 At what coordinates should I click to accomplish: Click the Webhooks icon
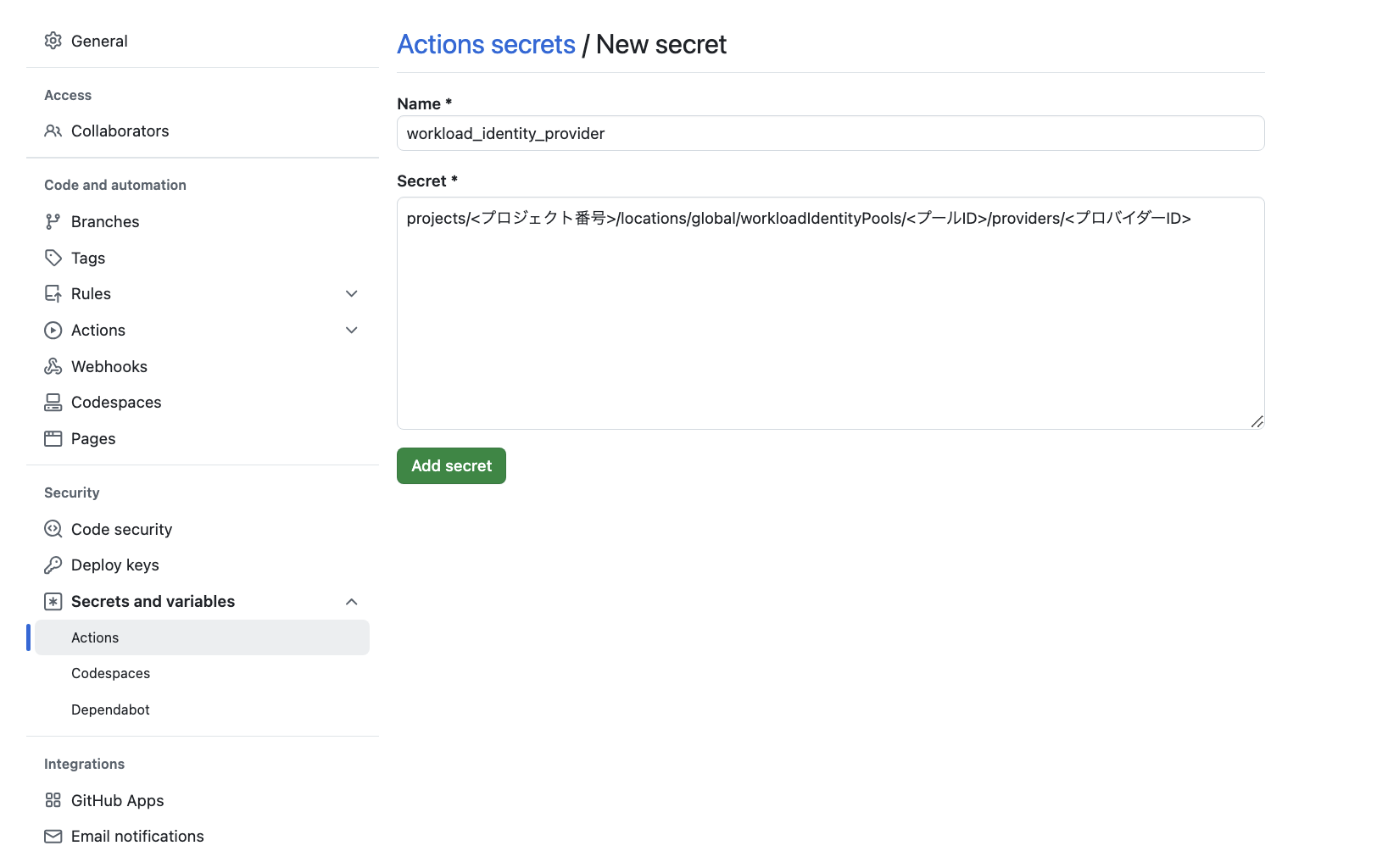[53, 366]
